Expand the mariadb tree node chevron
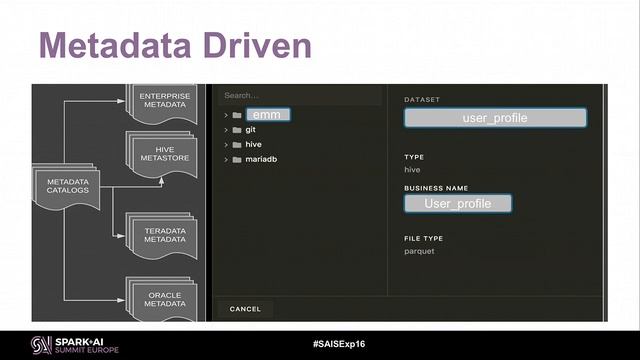 226,160
